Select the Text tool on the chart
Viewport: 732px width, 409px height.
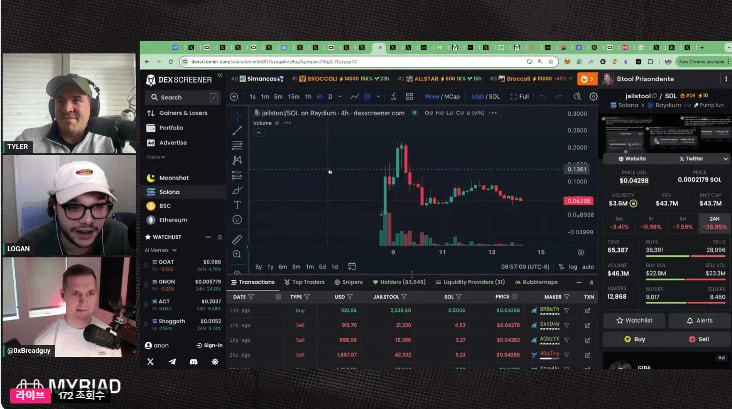[237, 204]
